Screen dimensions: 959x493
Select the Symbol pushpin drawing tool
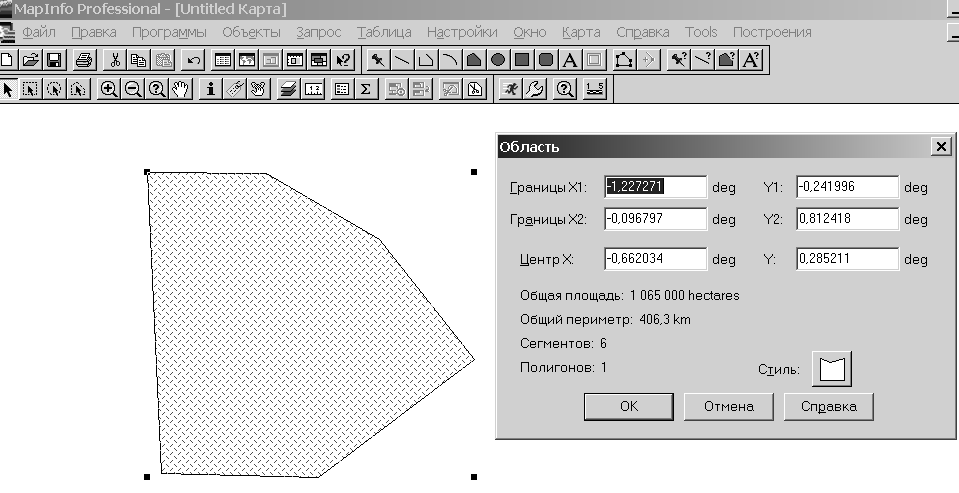378,60
